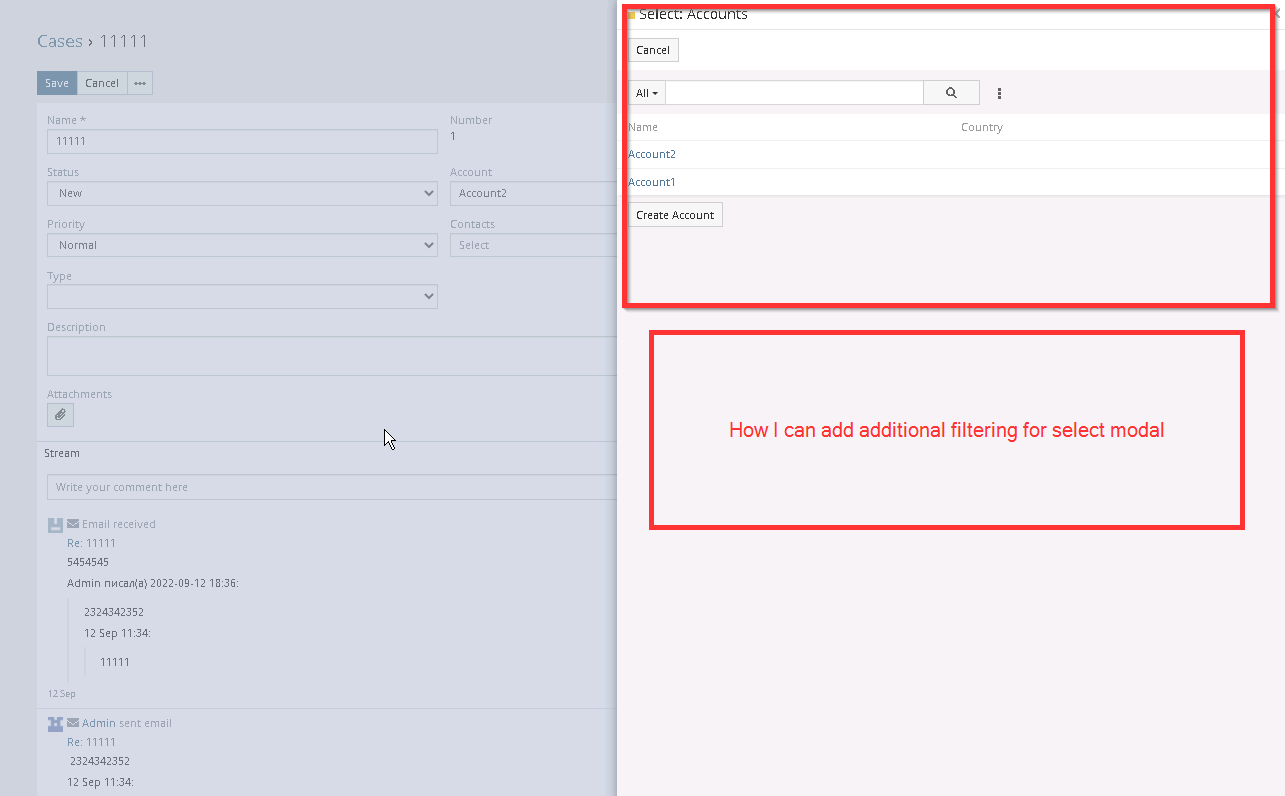Sort by the Name column header
This screenshot has height=796, width=1285.
pos(643,127)
